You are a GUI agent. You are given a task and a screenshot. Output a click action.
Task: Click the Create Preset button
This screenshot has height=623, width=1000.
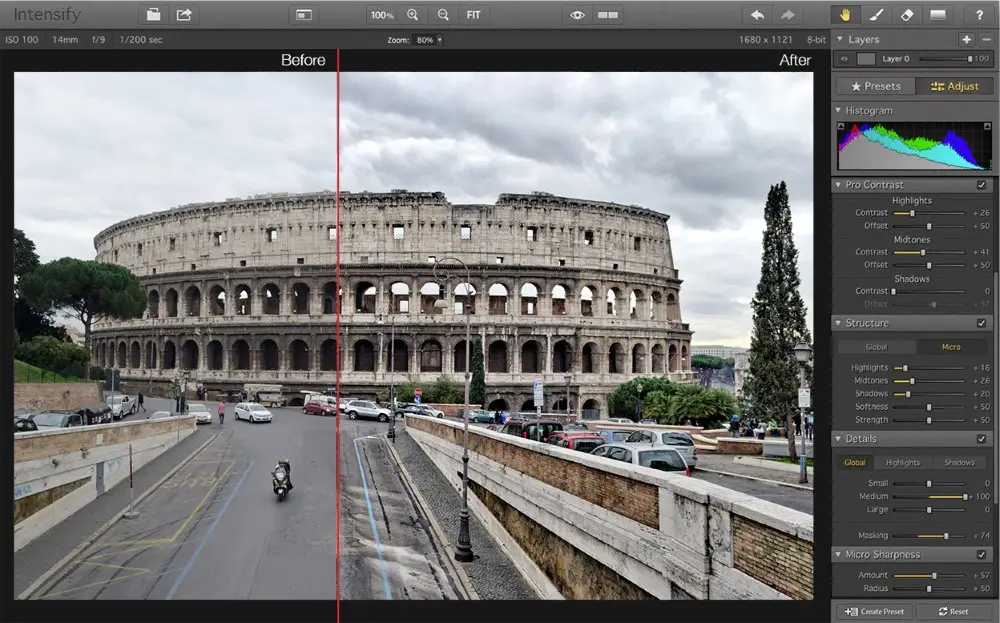874,611
